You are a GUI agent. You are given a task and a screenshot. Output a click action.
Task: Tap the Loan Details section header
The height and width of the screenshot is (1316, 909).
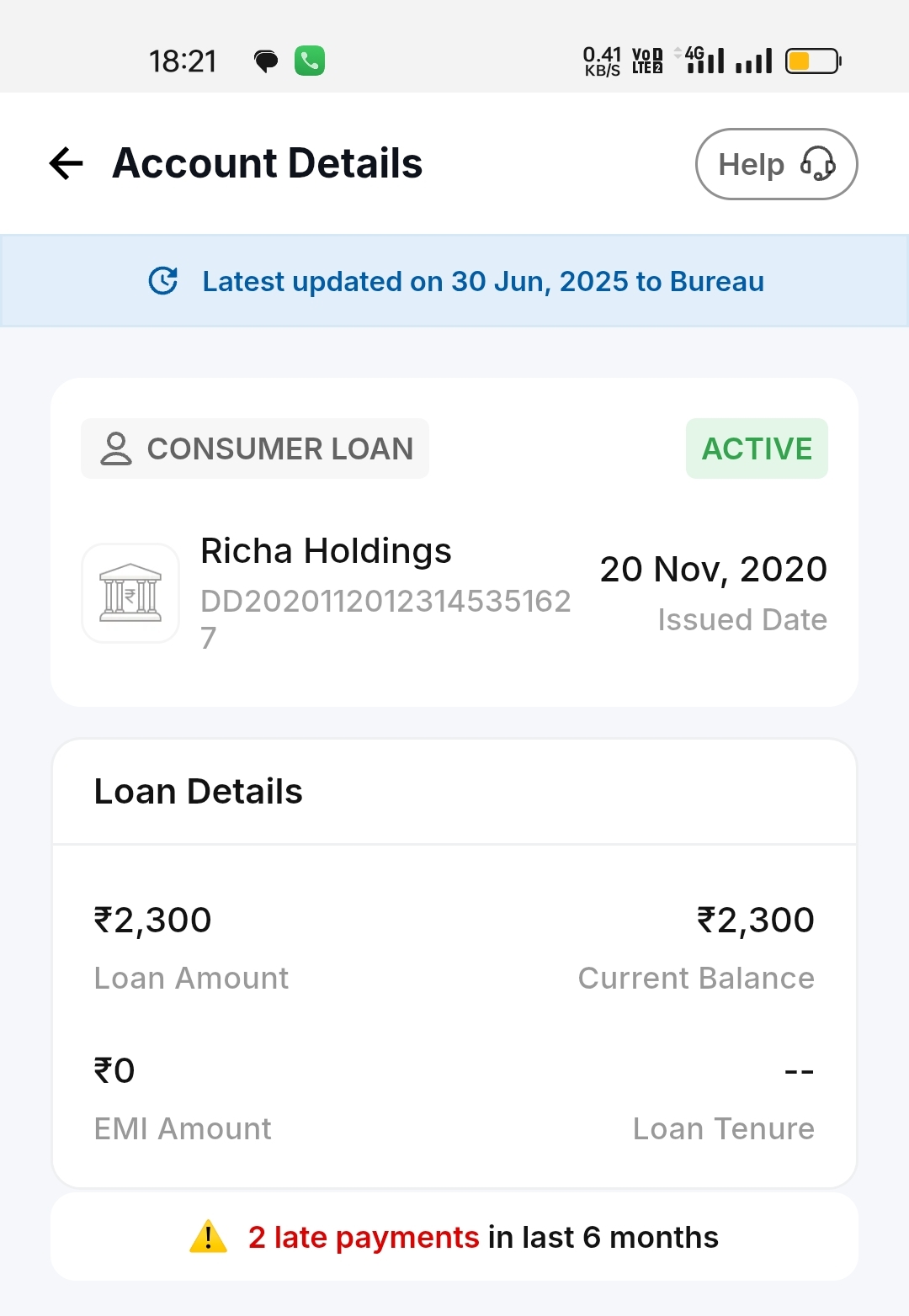coord(199,792)
